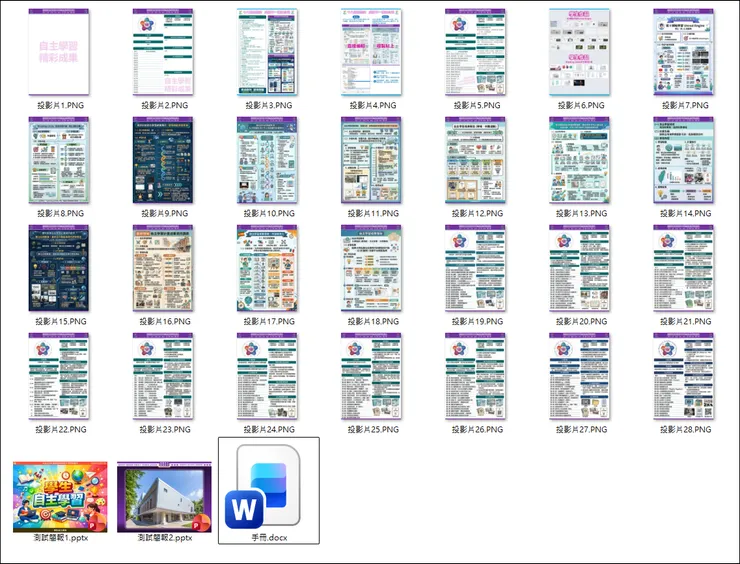Select the 投影片7.PNG thumbnail

point(684,52)
